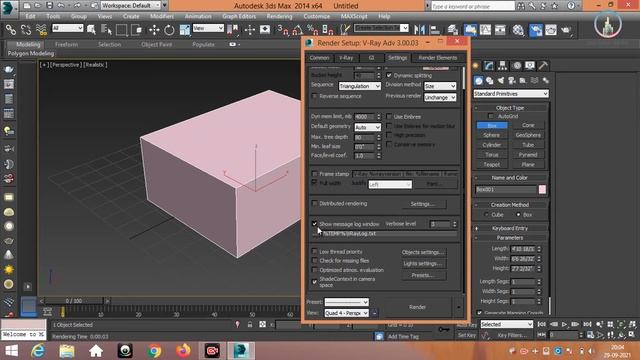Click the Render button
Image resolution: width=640 pixels, height=360 pixels.
click(417, 307)
